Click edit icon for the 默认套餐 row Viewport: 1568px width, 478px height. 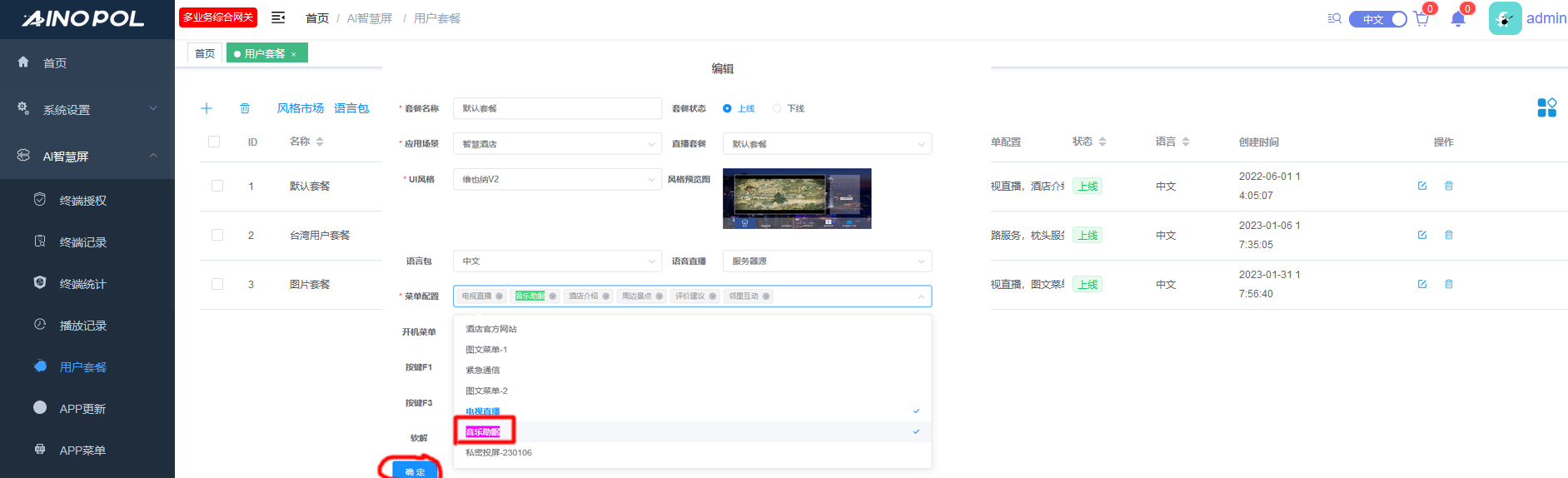pos(1422,186)
